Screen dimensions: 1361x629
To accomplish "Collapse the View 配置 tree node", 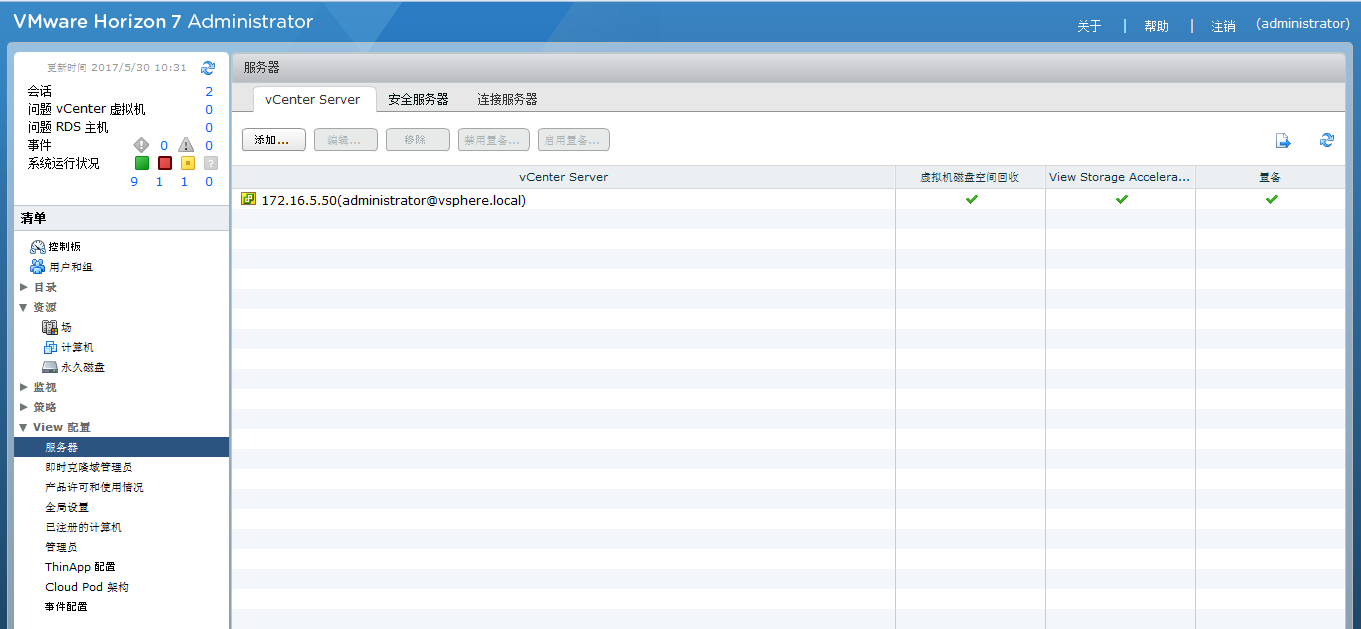I will (23, 427).
